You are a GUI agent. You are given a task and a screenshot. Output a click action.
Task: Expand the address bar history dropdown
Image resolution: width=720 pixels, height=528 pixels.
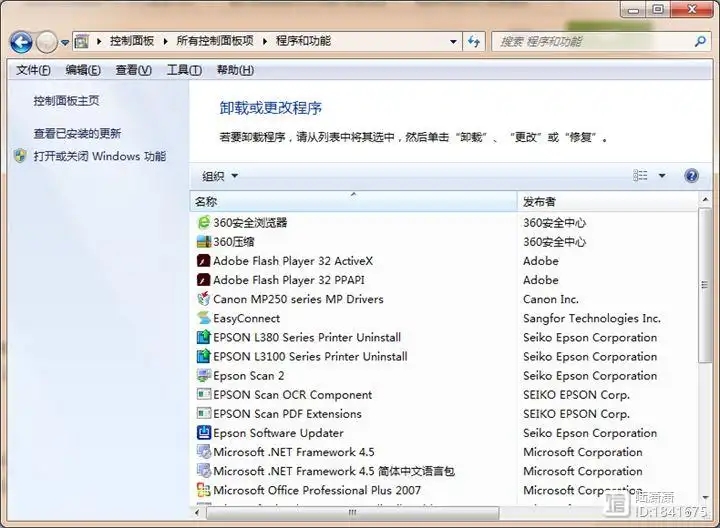453,42
